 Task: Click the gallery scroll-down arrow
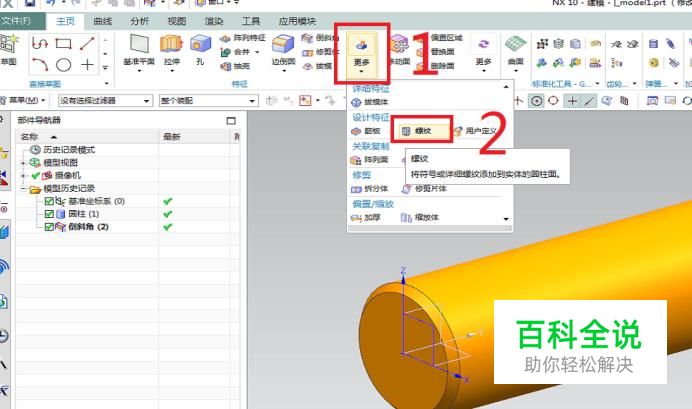pyautogui.click(x=506, y=219)
